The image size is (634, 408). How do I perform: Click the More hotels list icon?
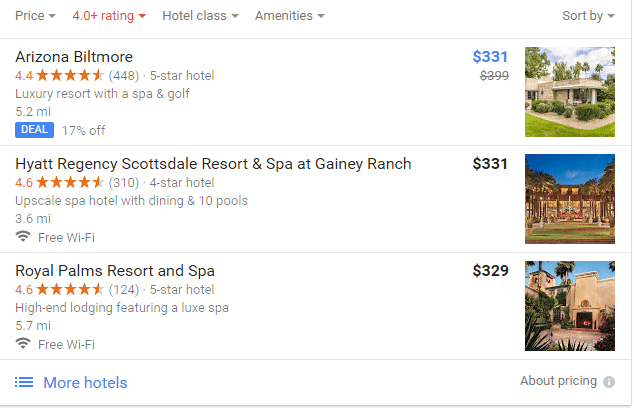pos(24,382)
